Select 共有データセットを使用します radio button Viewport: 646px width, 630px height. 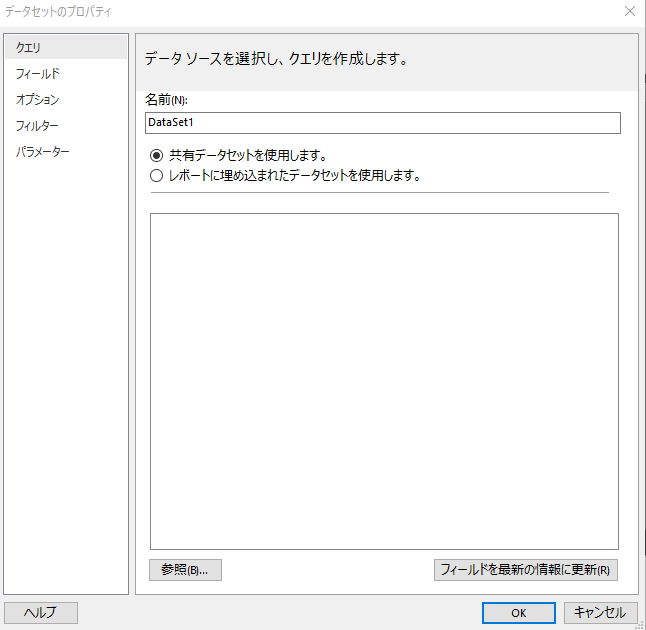(156, 155)
